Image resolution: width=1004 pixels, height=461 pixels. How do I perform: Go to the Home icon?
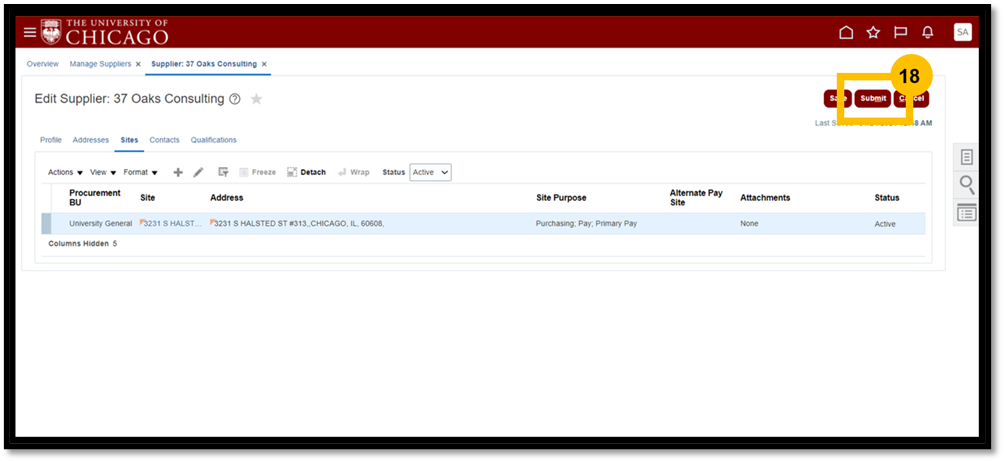[846, 33]
